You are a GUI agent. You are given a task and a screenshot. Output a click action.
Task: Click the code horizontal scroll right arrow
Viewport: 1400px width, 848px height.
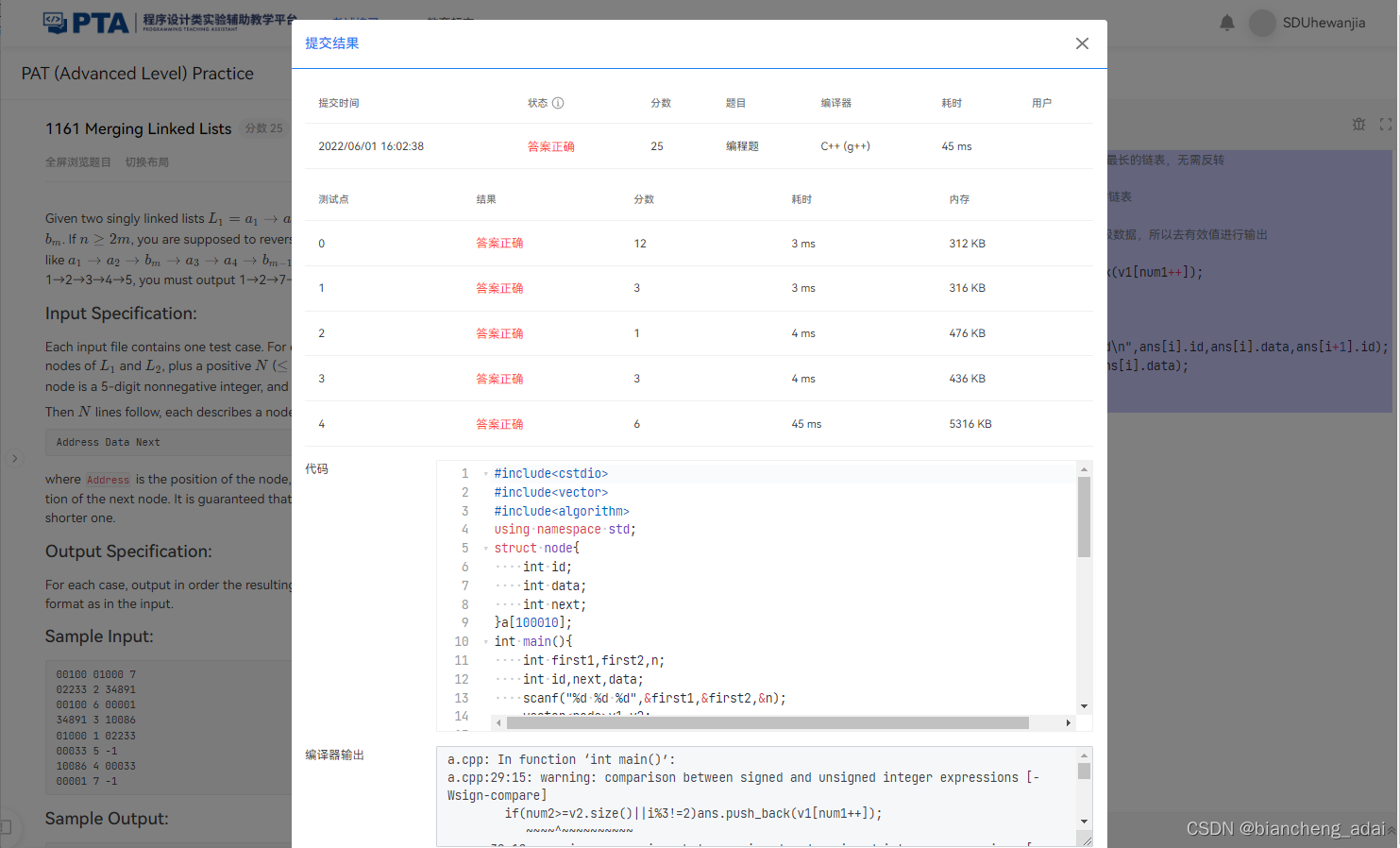click(1068, 723)
